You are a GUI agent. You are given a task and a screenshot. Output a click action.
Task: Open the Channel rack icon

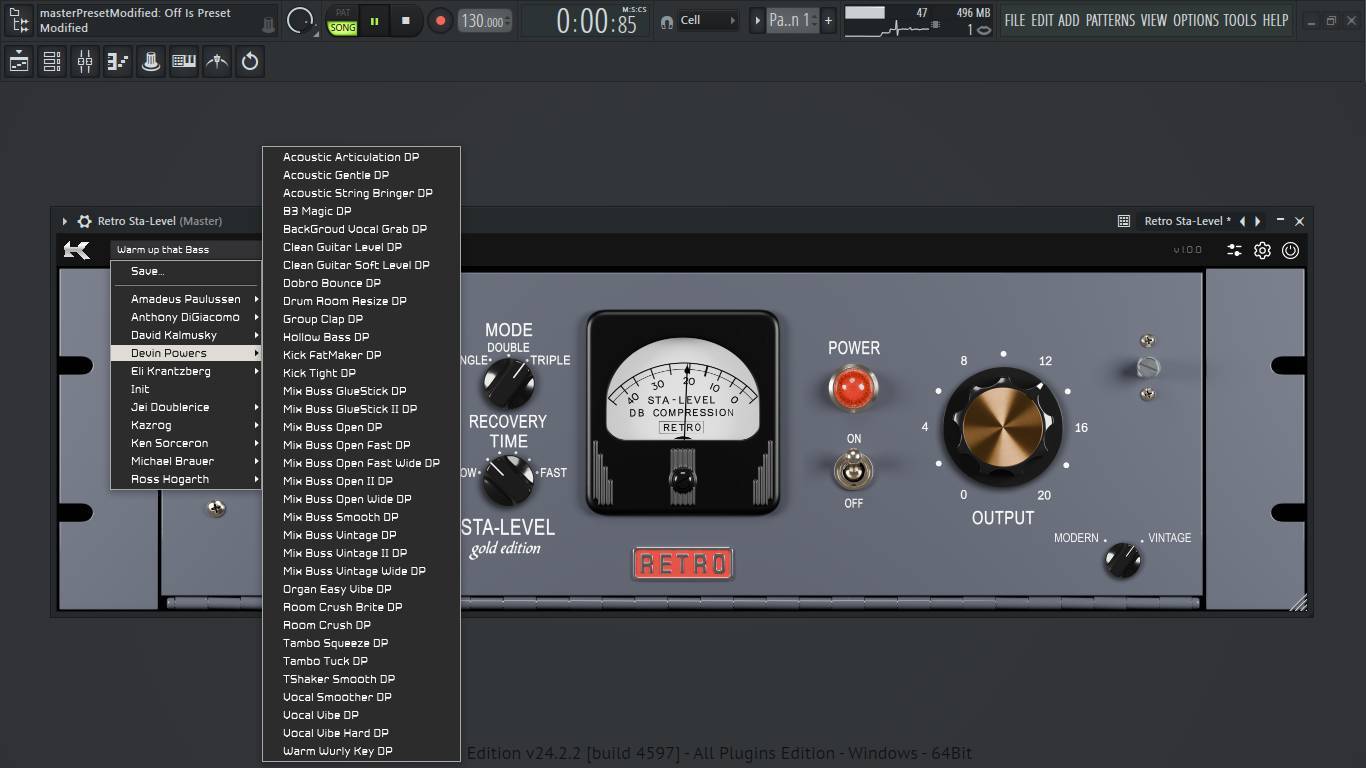coord(52,62)
